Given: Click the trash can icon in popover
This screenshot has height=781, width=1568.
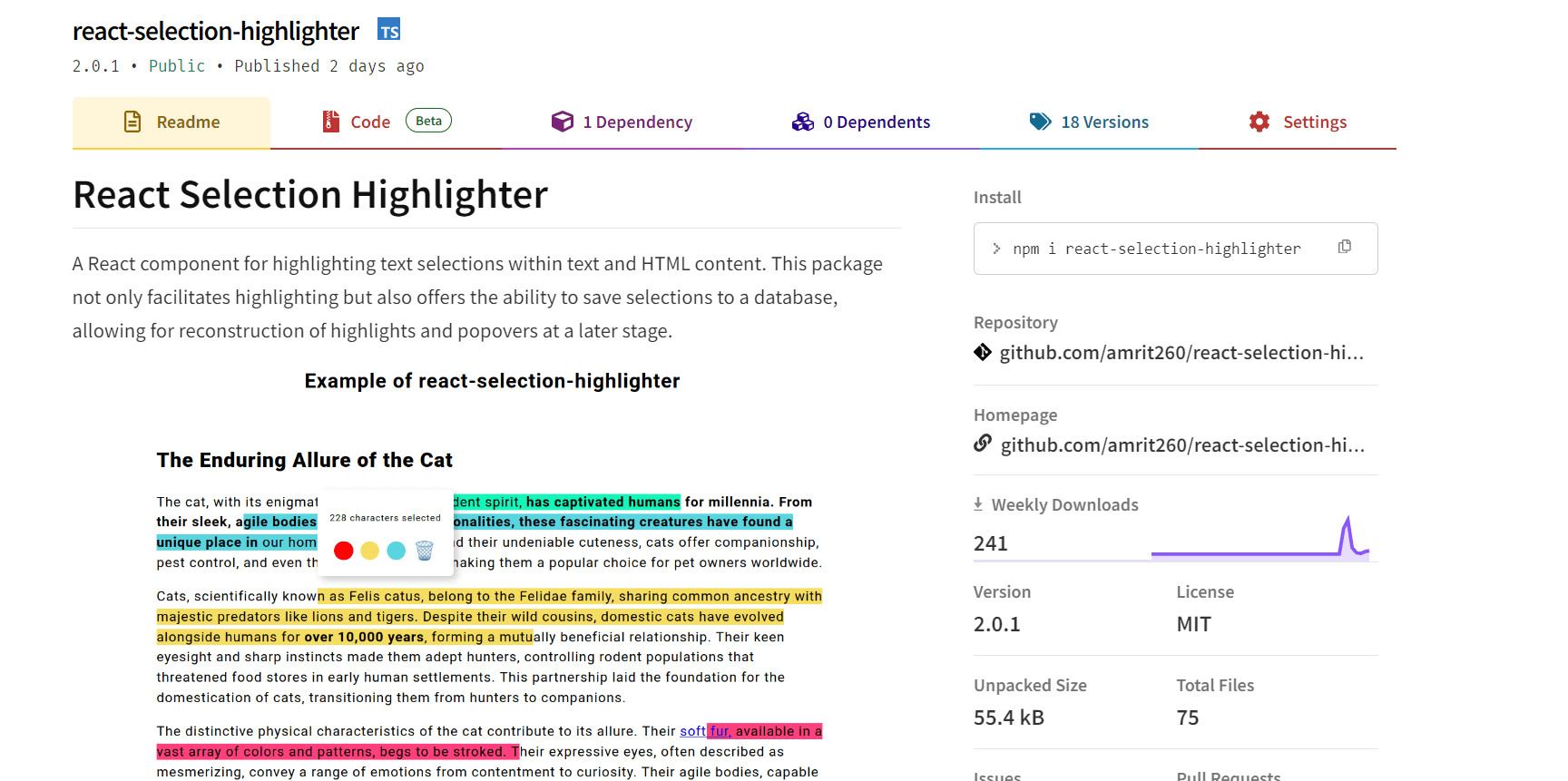Looking at the screenshot, I should pos(424,551).
